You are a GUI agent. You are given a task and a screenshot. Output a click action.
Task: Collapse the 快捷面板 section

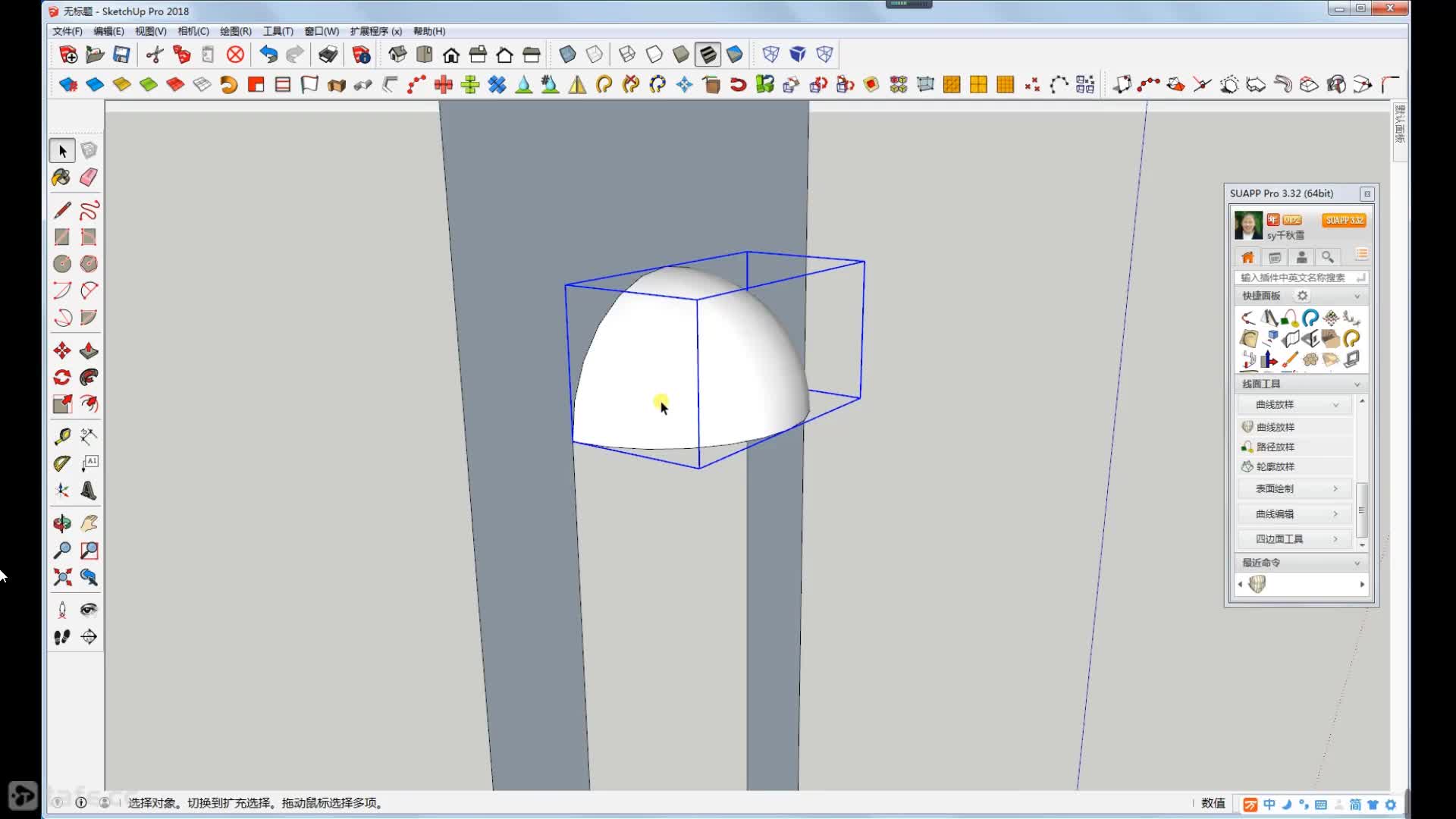point(1357,296)
